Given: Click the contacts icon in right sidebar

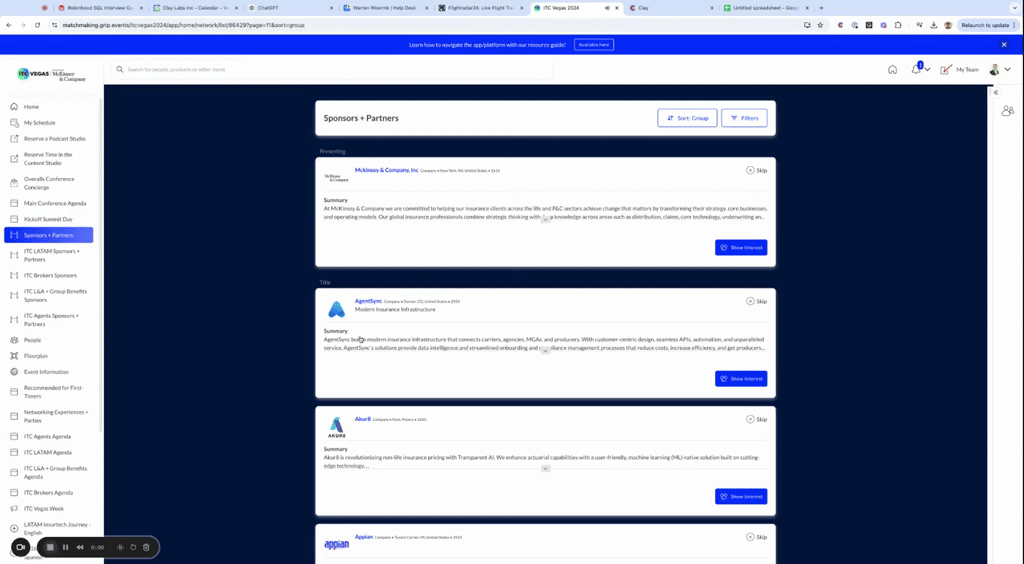Looking at the screenshot, I should coord(1007,111).
